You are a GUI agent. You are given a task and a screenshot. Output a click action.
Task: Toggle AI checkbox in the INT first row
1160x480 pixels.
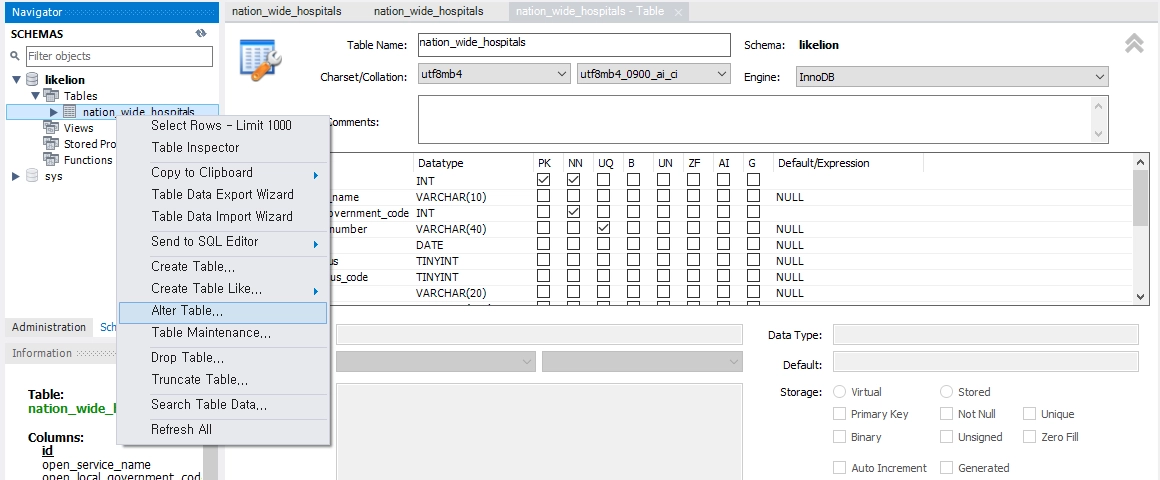724,180
